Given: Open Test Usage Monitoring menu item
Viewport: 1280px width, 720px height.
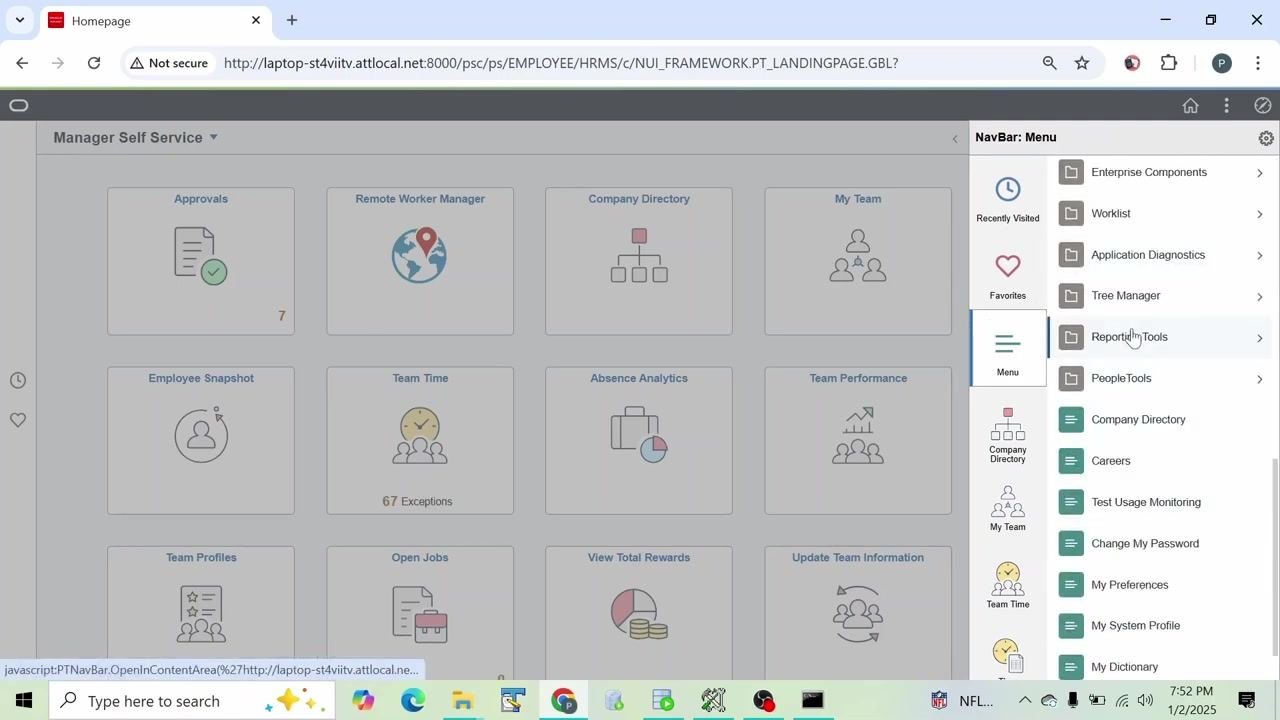Looking at the screenshot, I should point(1160,502).
